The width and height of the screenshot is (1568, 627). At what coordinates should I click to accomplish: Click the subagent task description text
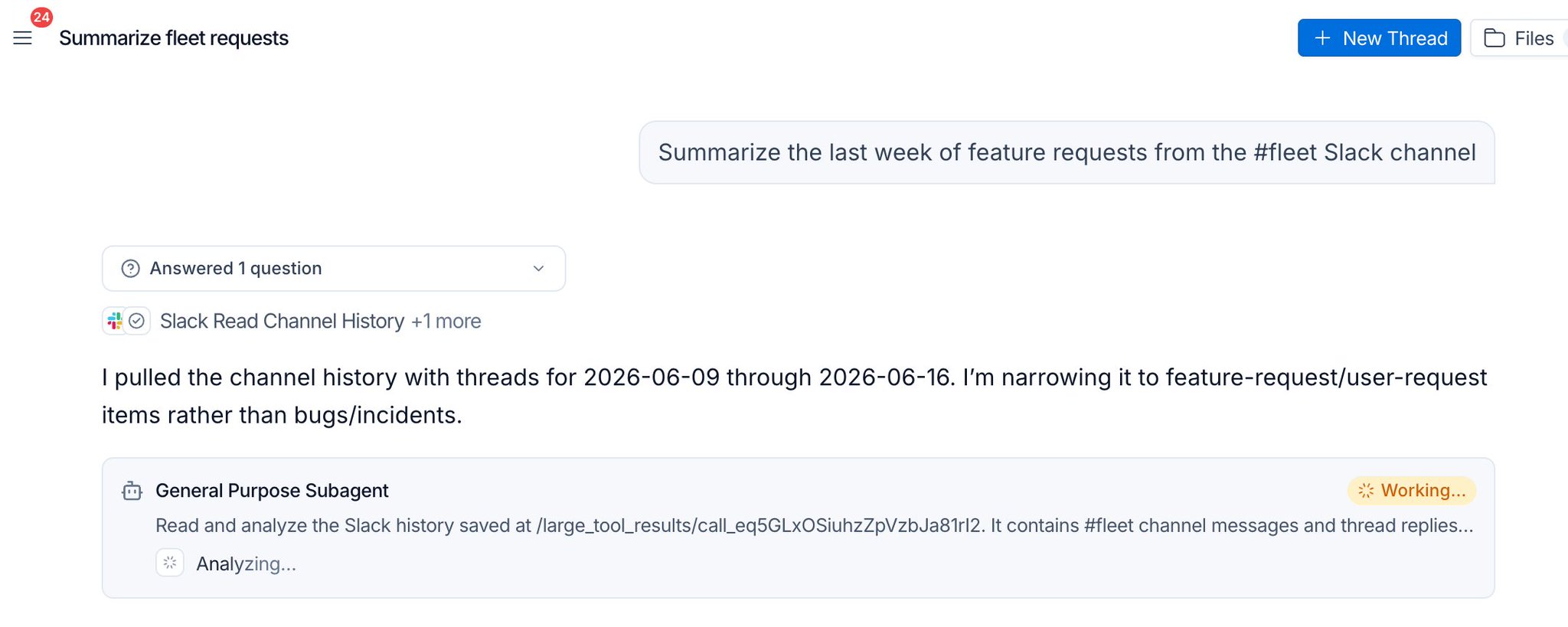[x=814, y=526]
